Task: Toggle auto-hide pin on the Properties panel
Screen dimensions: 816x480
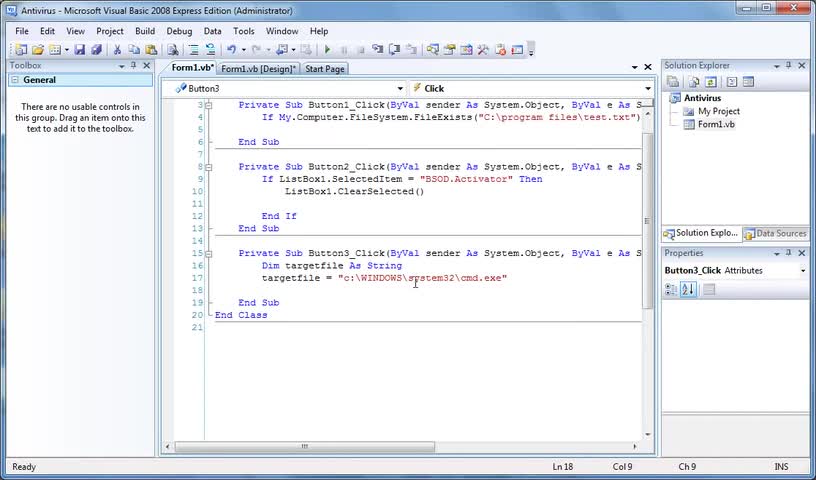Action: pyautogui.click(x=788, y=252)
